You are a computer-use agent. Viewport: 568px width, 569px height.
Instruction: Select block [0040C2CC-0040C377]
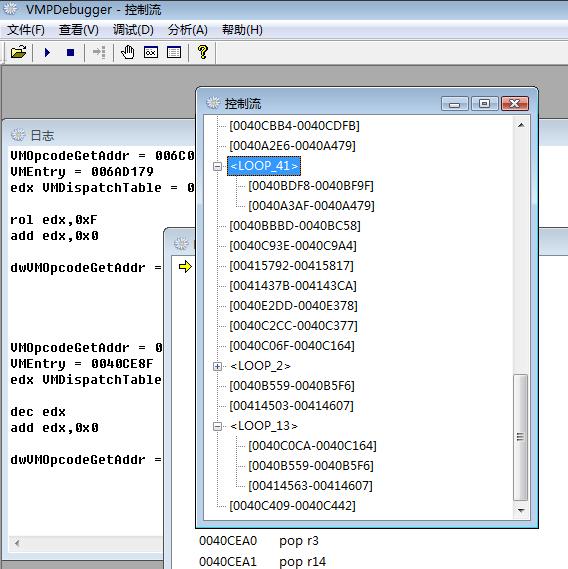click(x=293, y=326)
